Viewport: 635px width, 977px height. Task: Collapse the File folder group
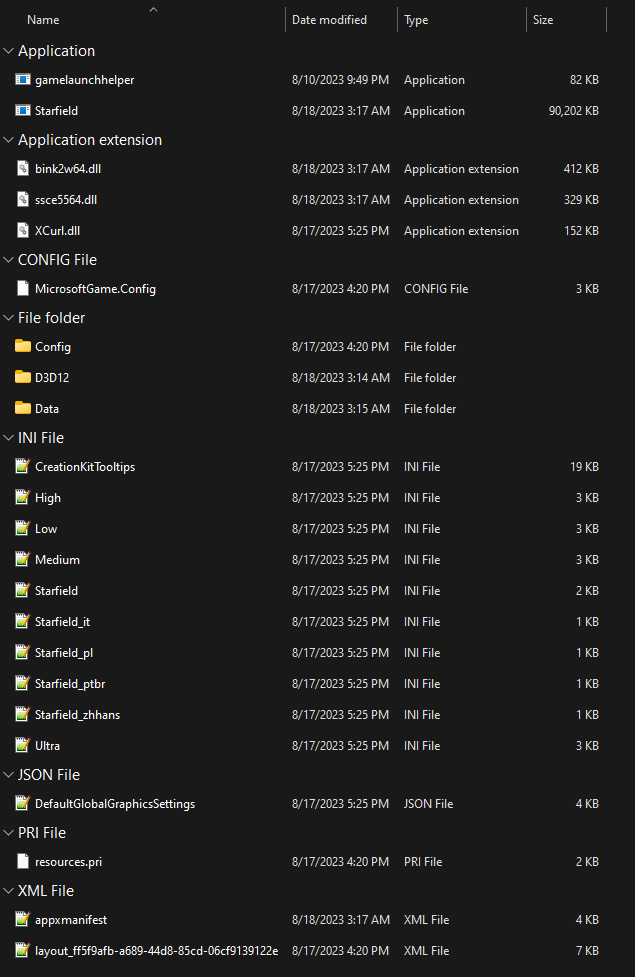click(9, 318)
